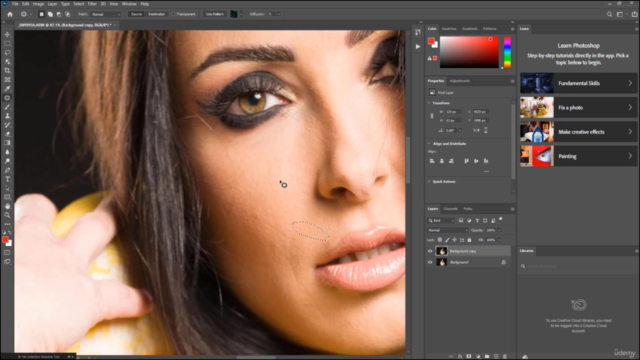Hide the Background layer
This screenshot has height=360, width=640.
coord(430,262)
